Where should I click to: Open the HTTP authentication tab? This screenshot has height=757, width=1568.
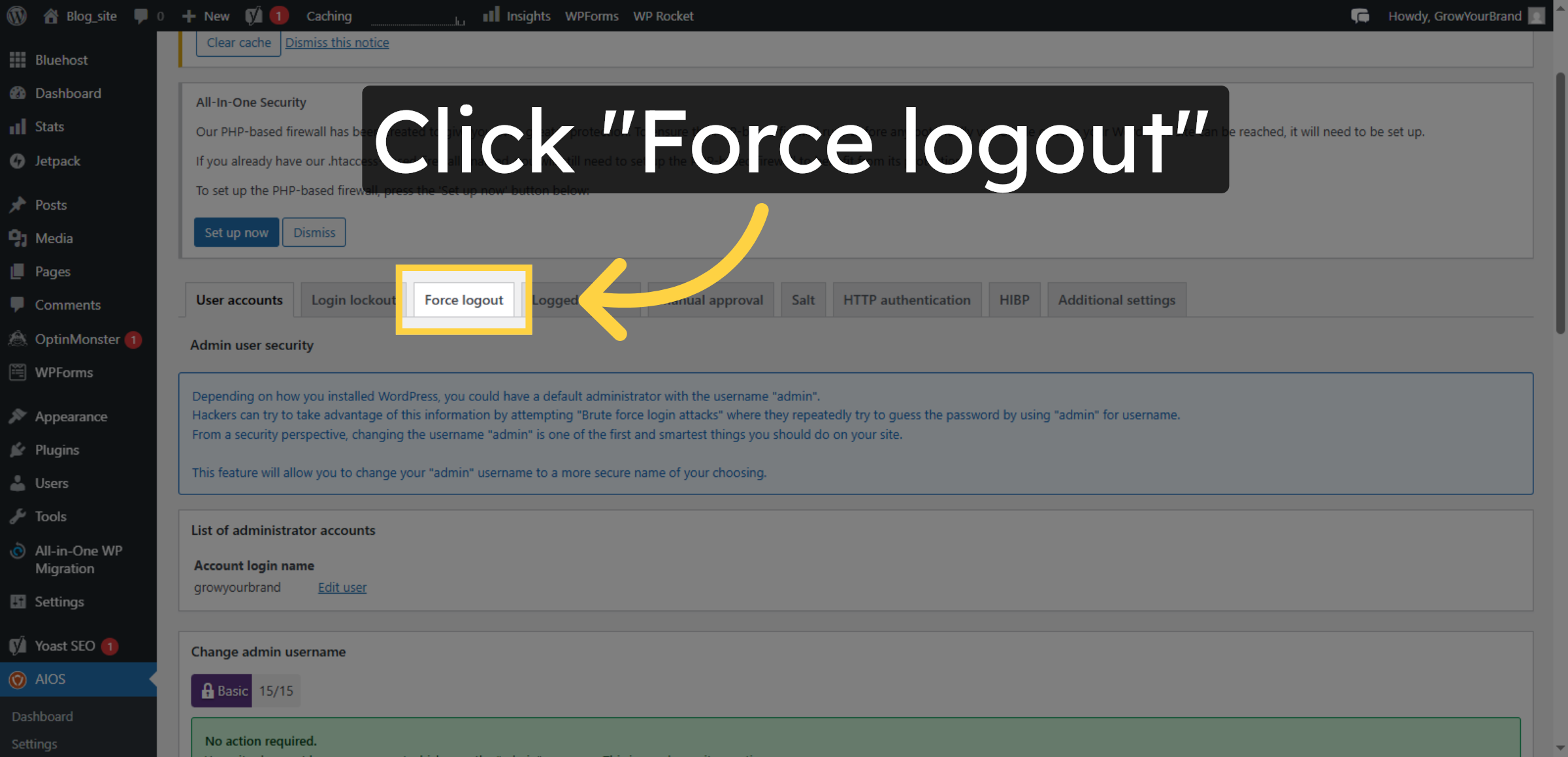(907, 300)
